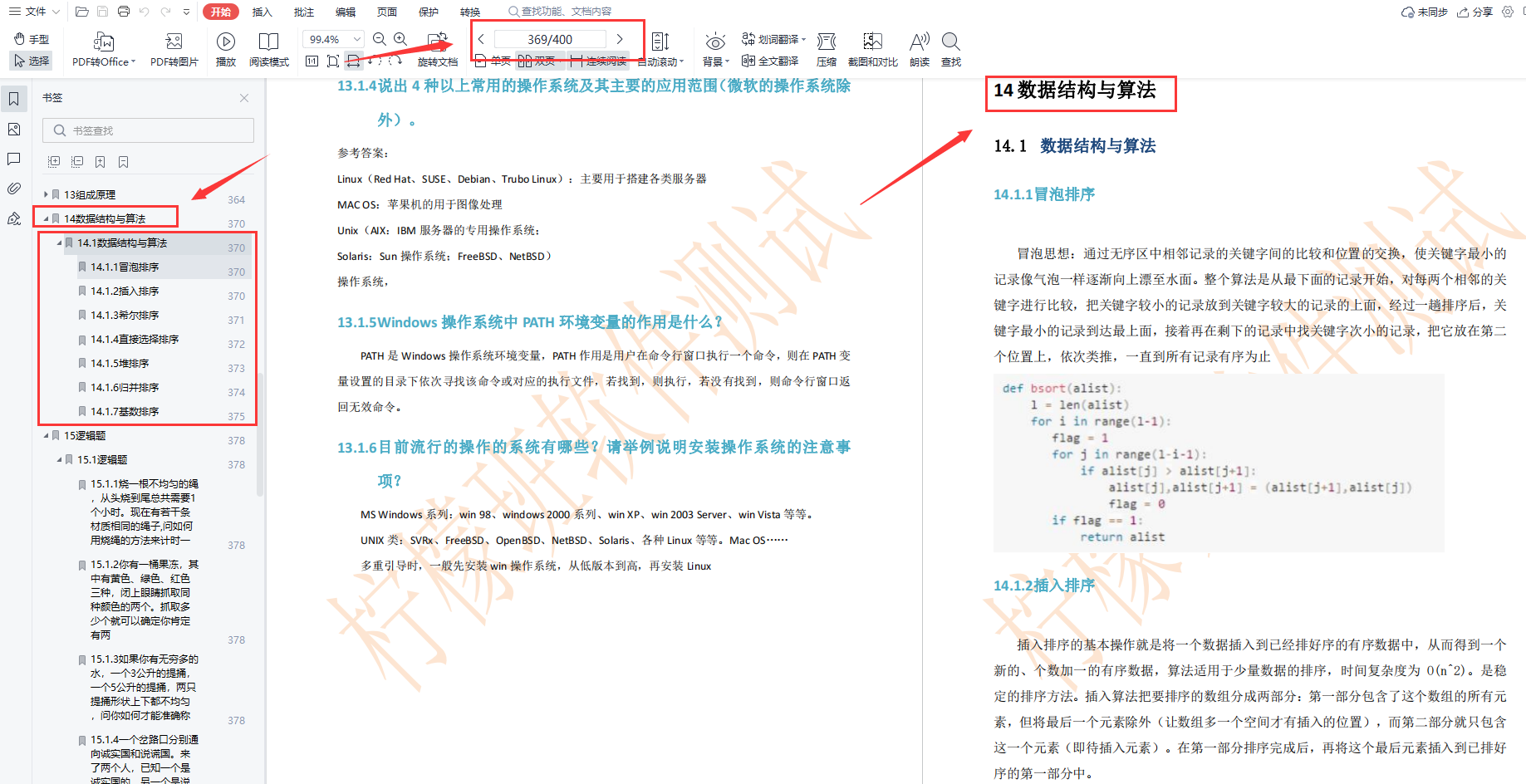
Task: Open 截图和对比 screenshot compare tool
Action: pyautogui.click(x=872, y=50)
